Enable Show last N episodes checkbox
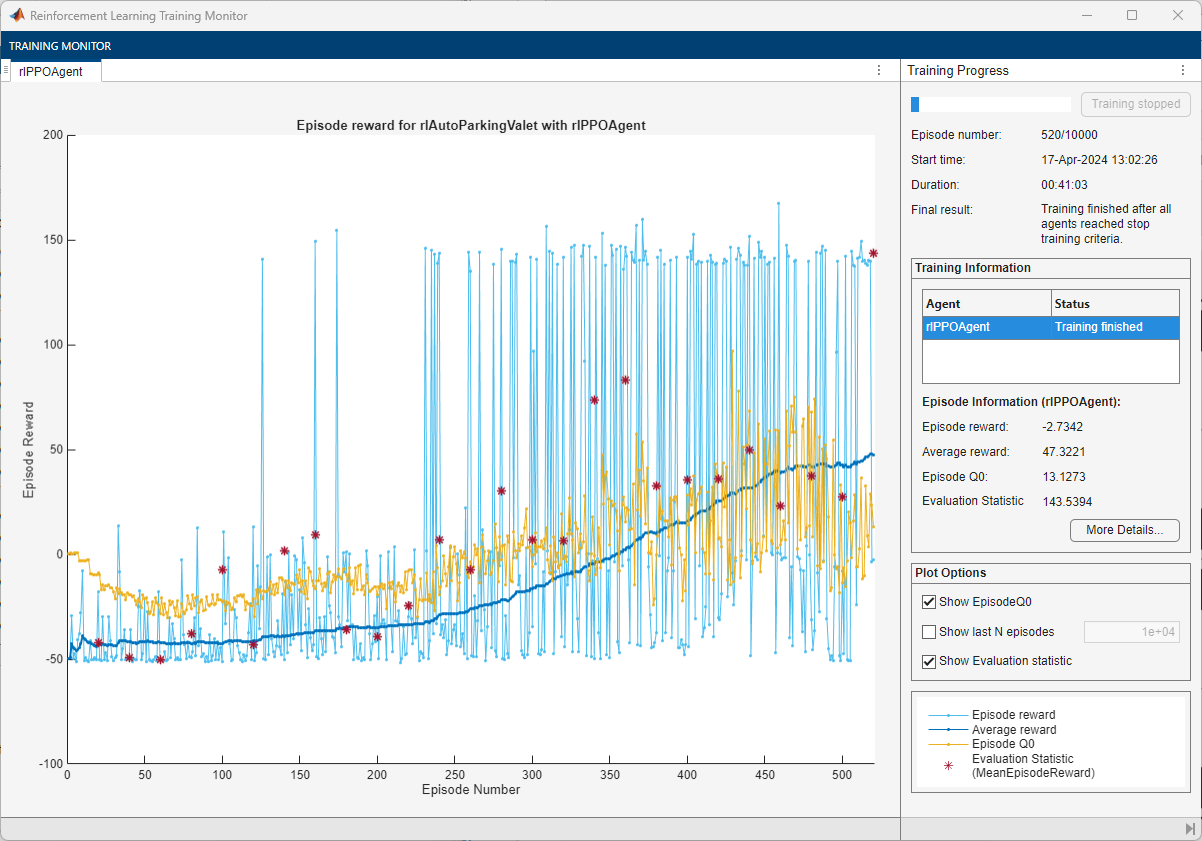Screen dimensions: 1202x841 (929, 632)
